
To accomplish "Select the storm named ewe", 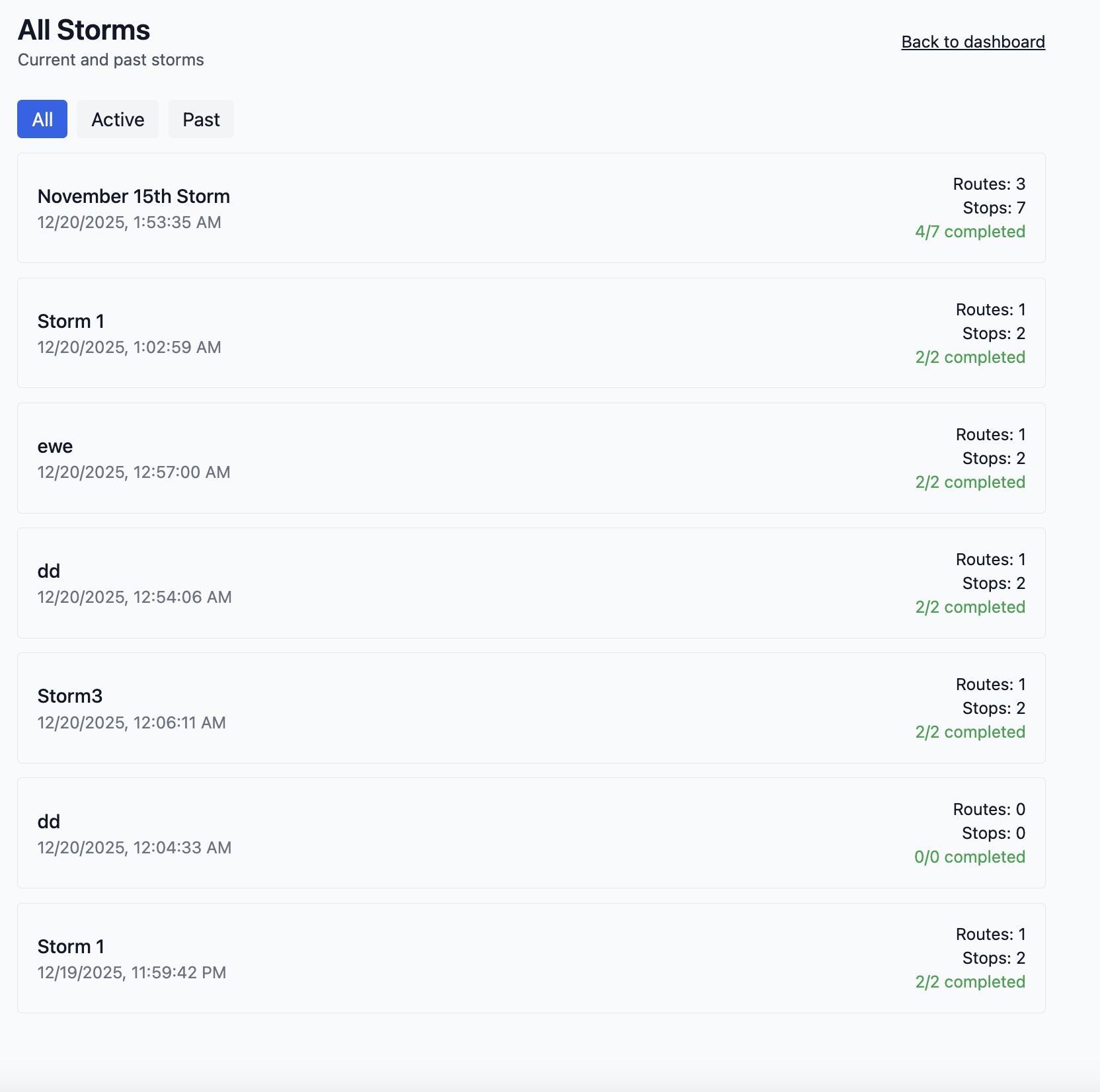I will (55, 446).
